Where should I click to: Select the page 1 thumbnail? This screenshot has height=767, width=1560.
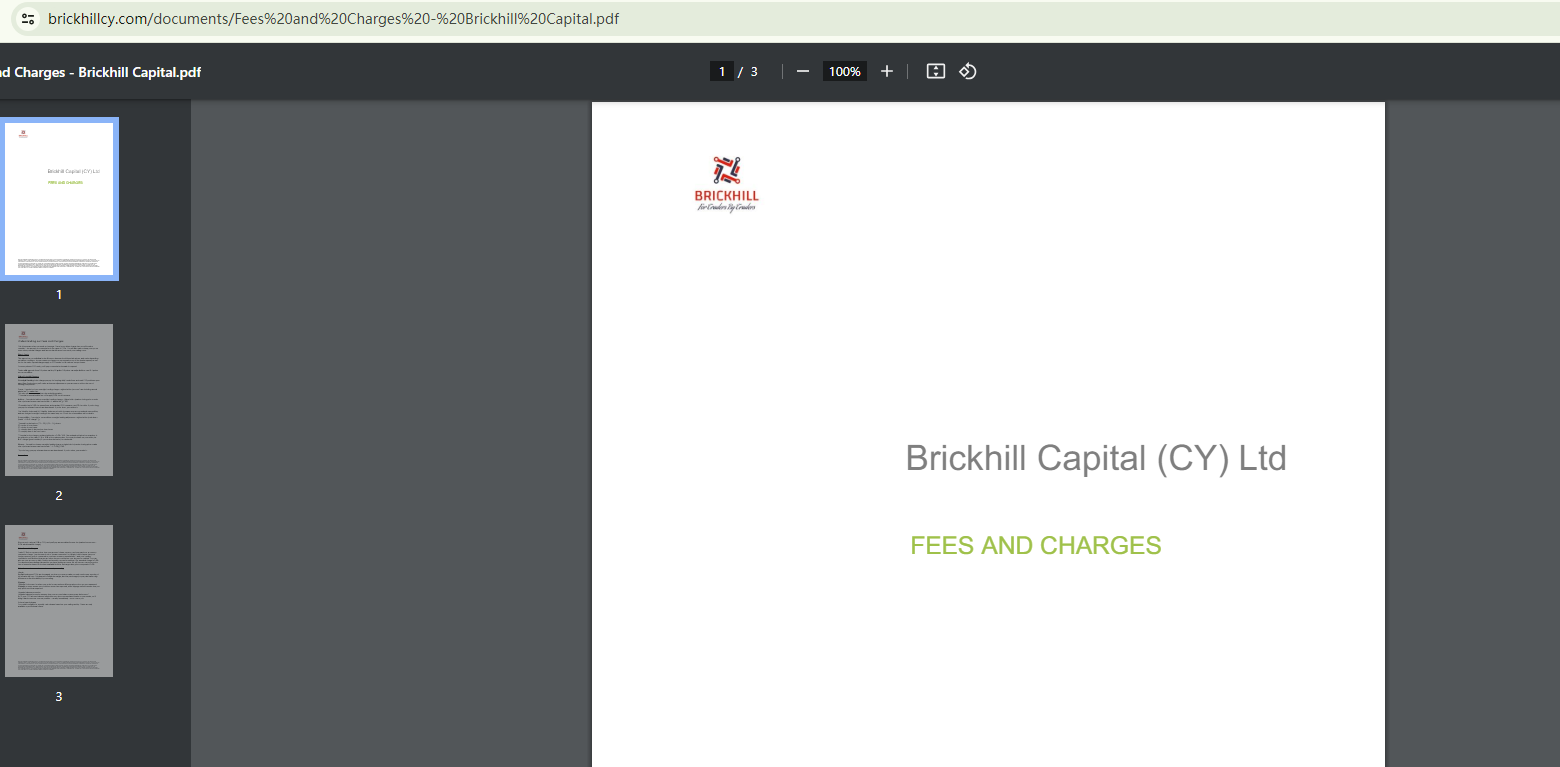[x=58, y=198]
